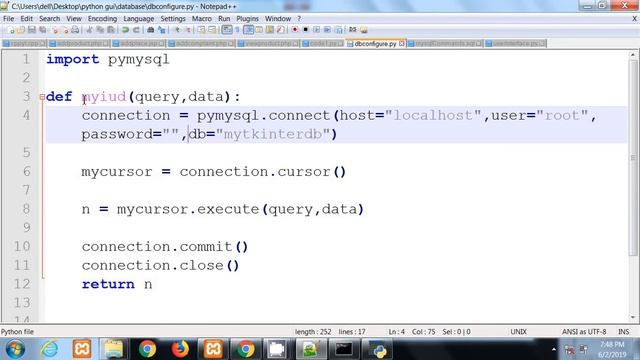Open the View menu

coord(74,19)
